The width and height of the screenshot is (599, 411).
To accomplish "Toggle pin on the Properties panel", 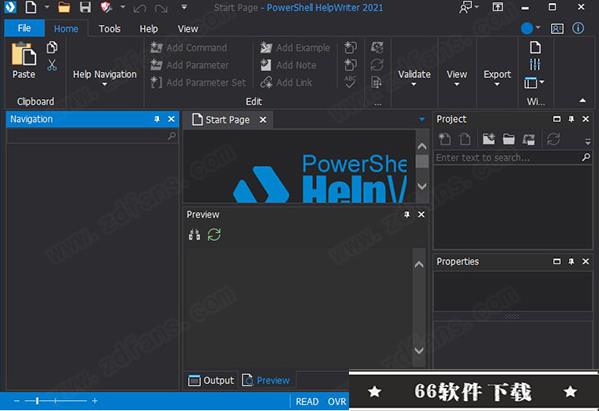I will pos(571,262).
